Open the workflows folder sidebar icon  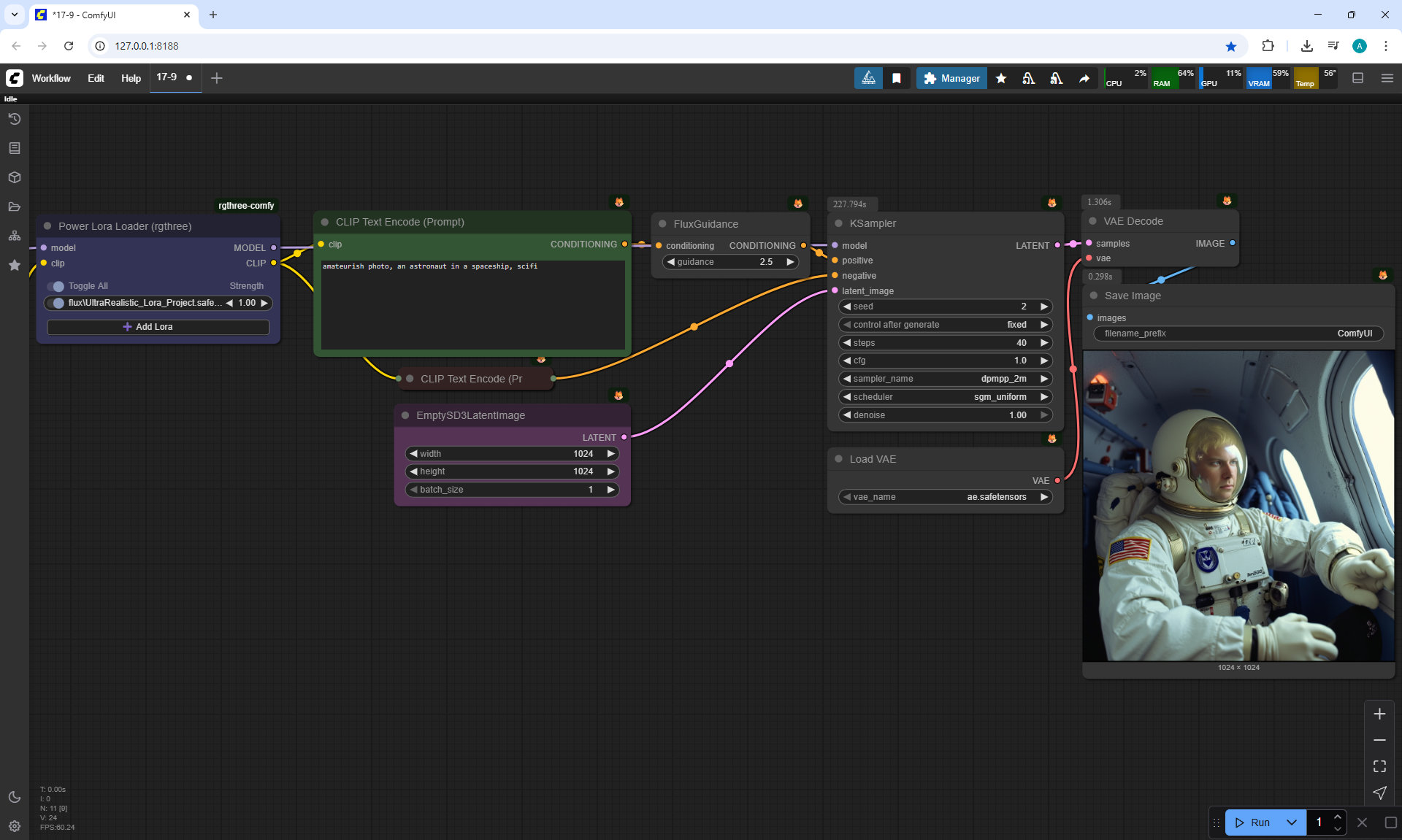coord(15,207)
